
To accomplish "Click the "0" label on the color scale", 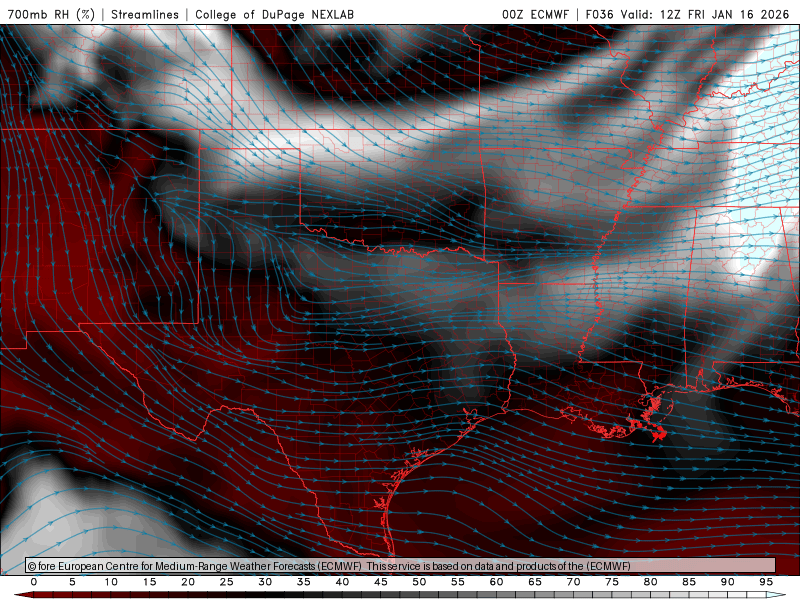I will pos(34,582).
